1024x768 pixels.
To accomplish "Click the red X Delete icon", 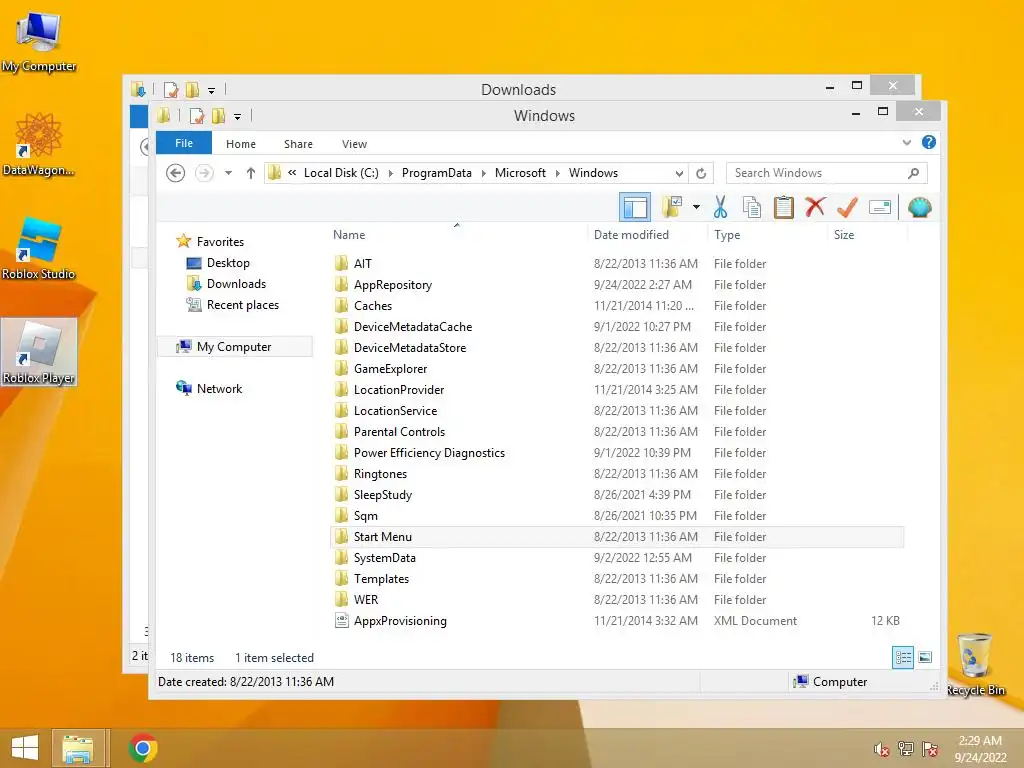I will [815, 207].
